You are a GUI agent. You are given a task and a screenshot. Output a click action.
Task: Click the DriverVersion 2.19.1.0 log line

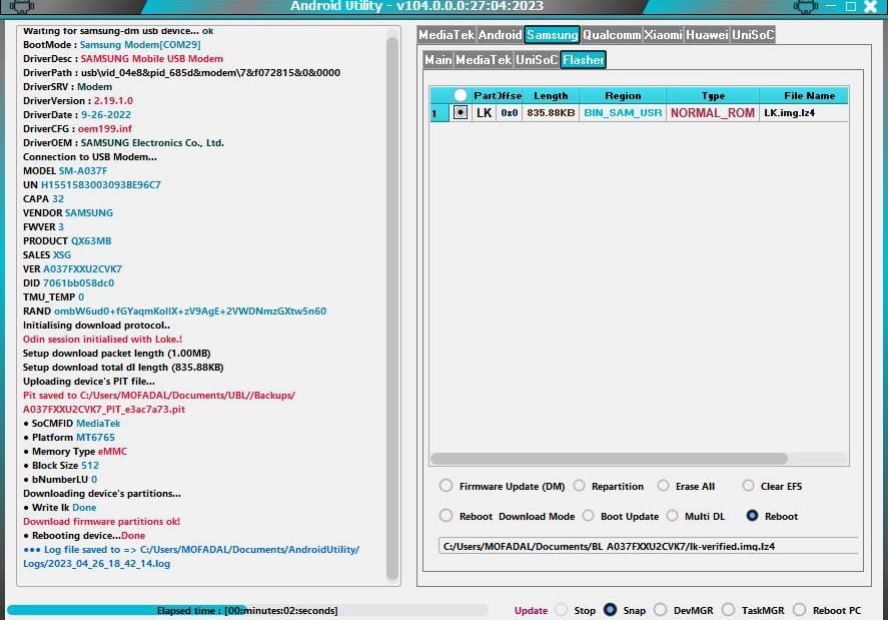coord(78,101)
